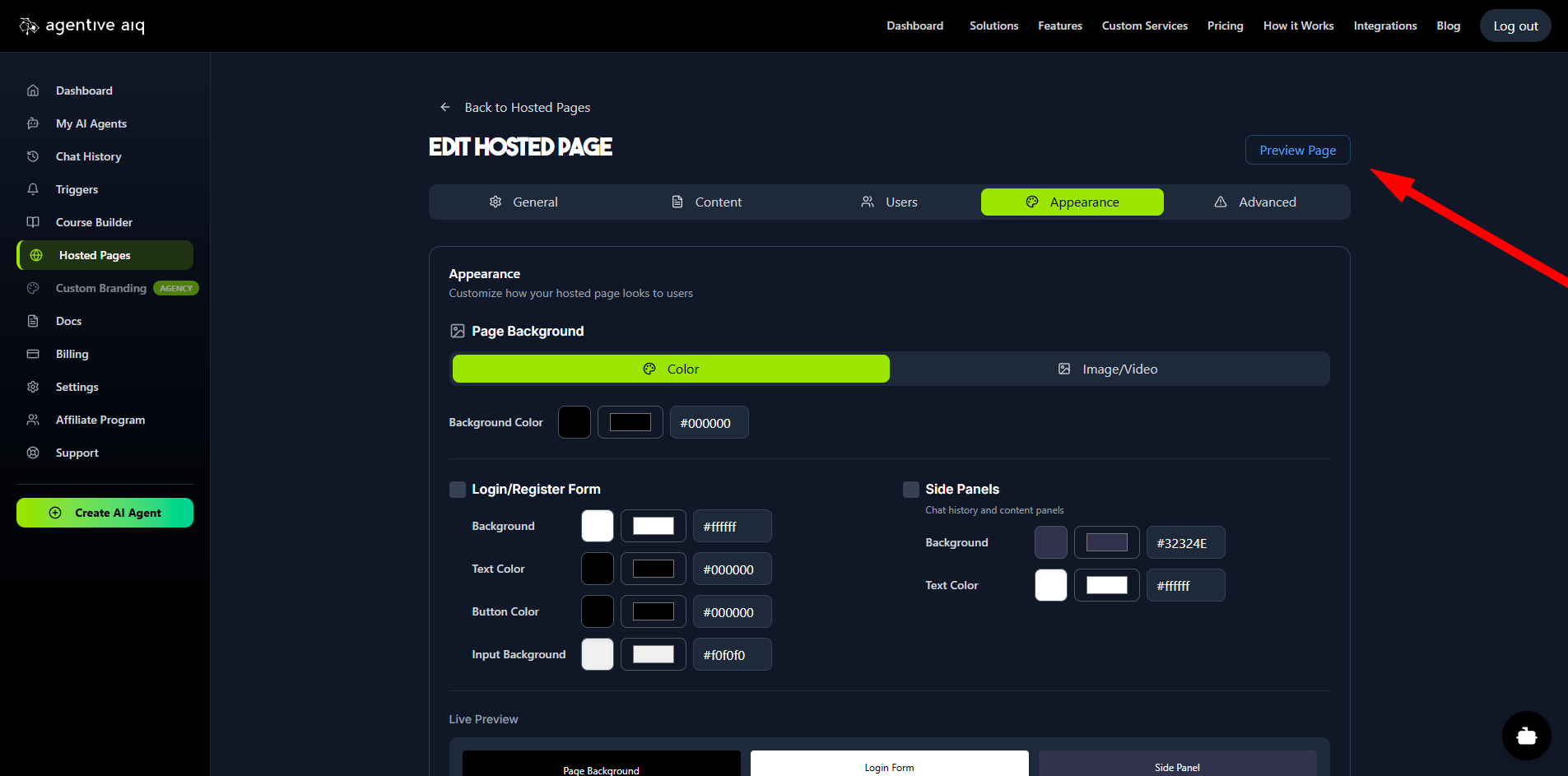This screenshot has width=1568, height=776.
Task: Open the Pricing link in top navigation
Action: (x=1225, y=26)
